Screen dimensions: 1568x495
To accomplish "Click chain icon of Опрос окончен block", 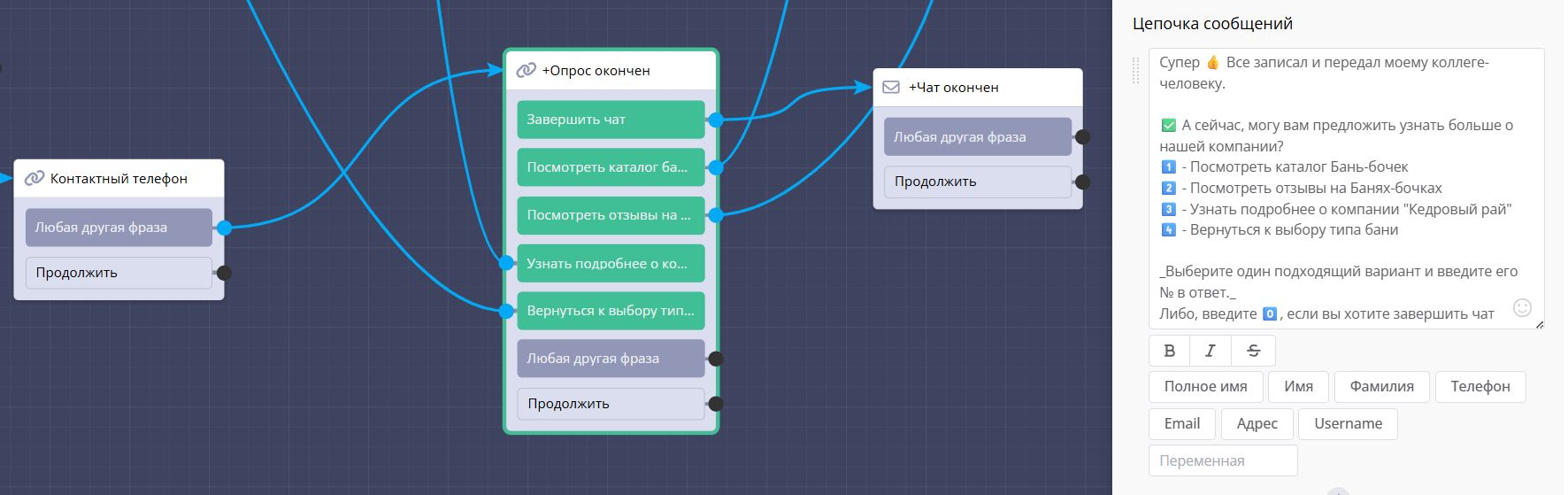I will (x=527, y=70).
